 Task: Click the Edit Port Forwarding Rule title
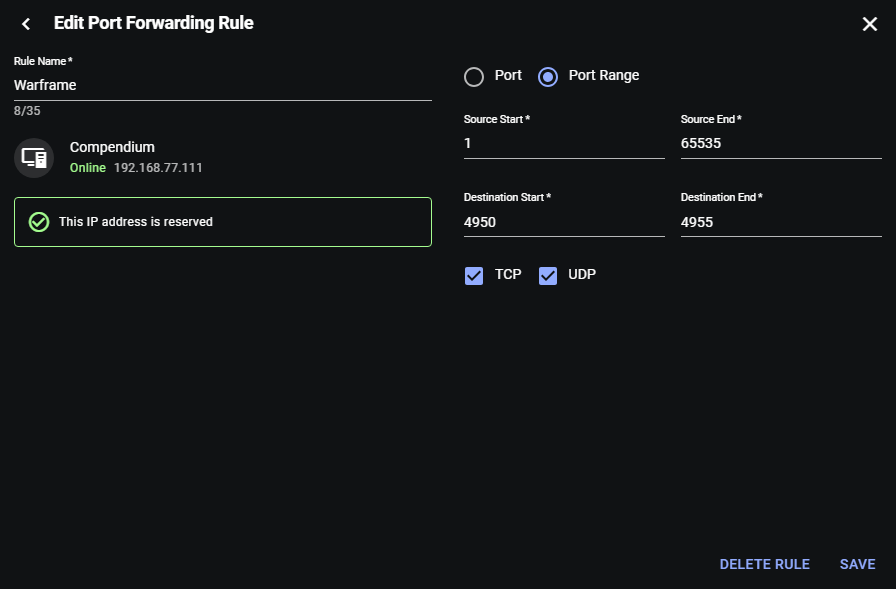pos(153,23)
